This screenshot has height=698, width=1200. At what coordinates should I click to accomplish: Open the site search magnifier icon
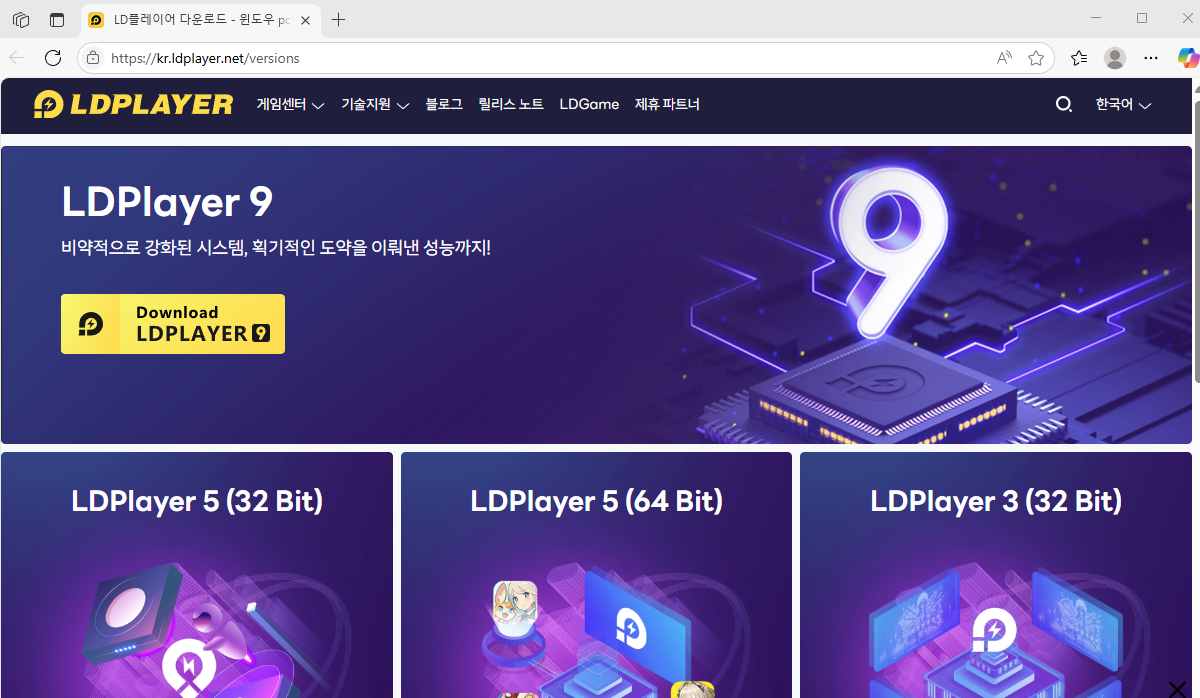[x=1064, y=104]
